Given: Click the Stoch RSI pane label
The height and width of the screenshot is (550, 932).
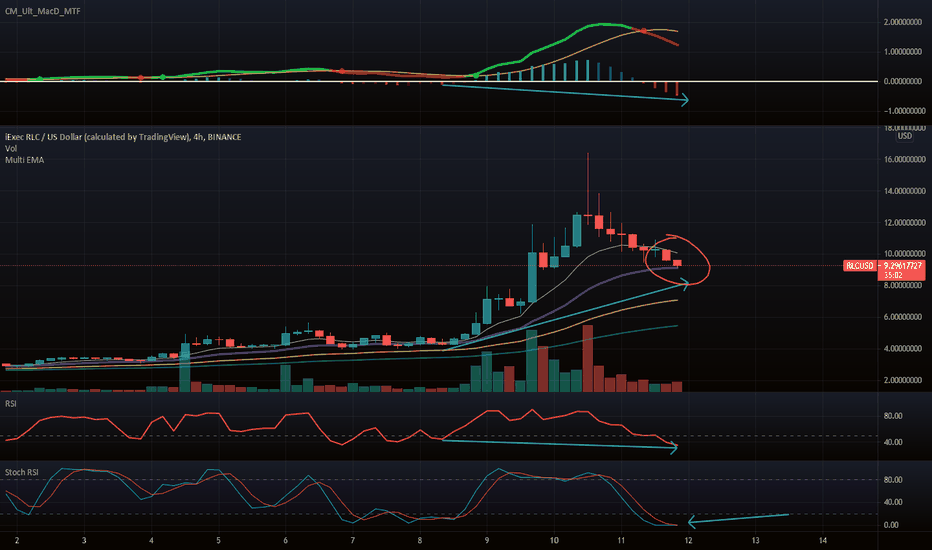Looking at the screenshot, I should pos(21,473).
